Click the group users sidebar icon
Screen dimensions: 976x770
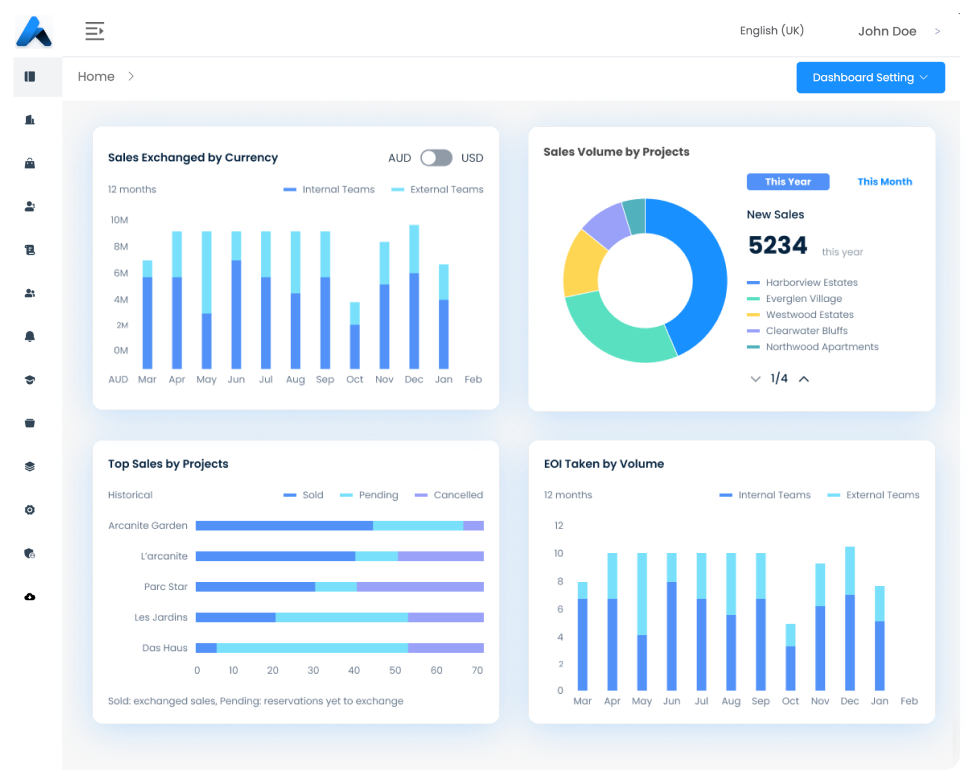30,293
